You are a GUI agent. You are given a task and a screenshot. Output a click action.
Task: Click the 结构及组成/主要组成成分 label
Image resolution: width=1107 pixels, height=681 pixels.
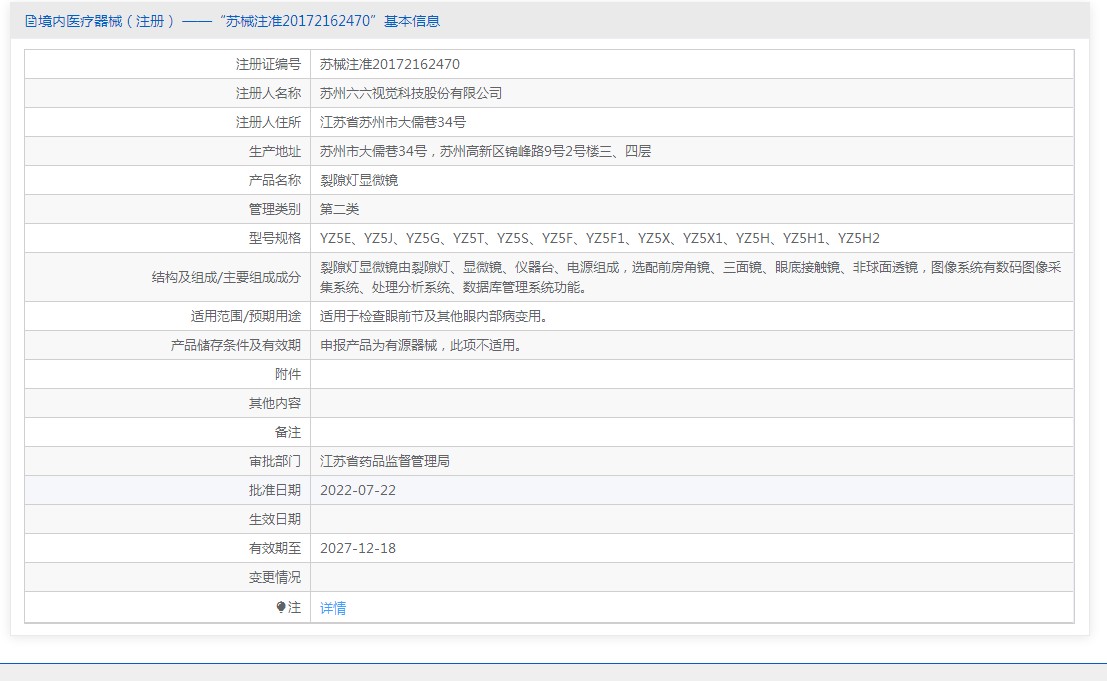pos(226,277)
